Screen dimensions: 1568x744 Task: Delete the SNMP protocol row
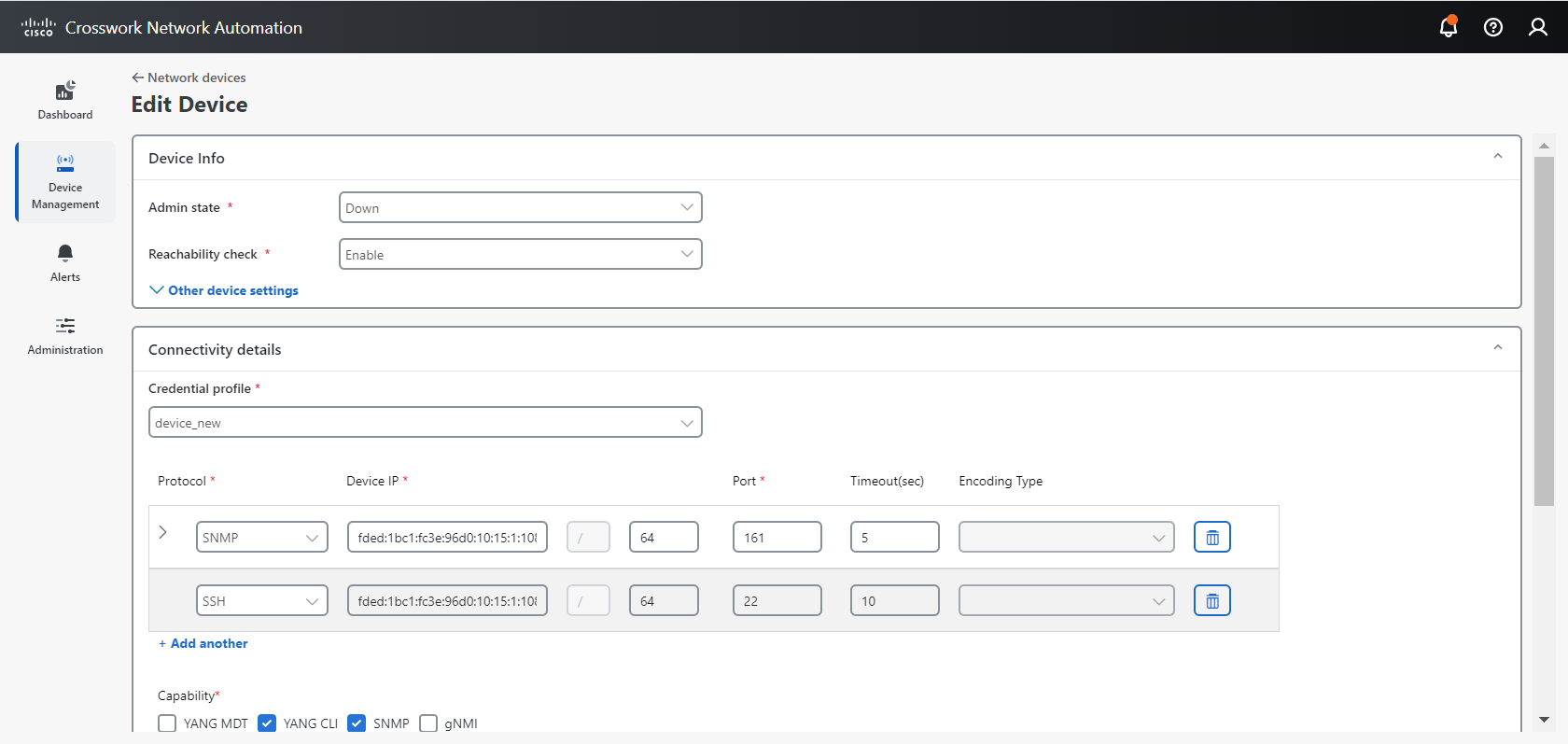pos(1212,537)
